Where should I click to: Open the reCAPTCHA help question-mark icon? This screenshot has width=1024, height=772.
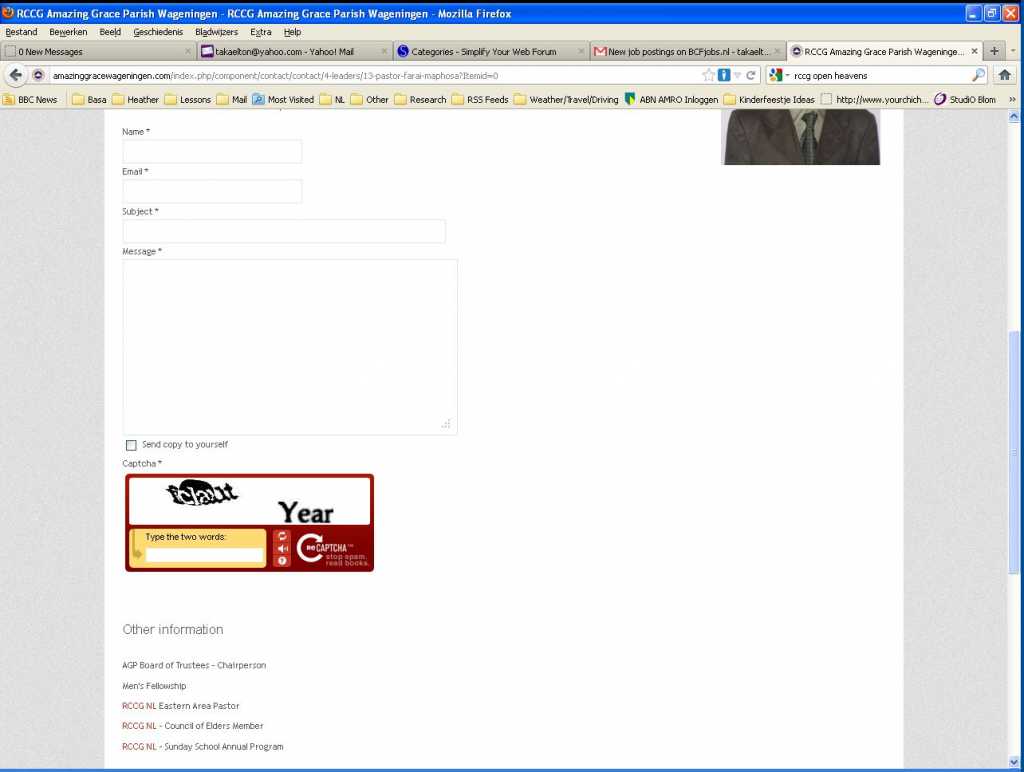tap(282, 561)
